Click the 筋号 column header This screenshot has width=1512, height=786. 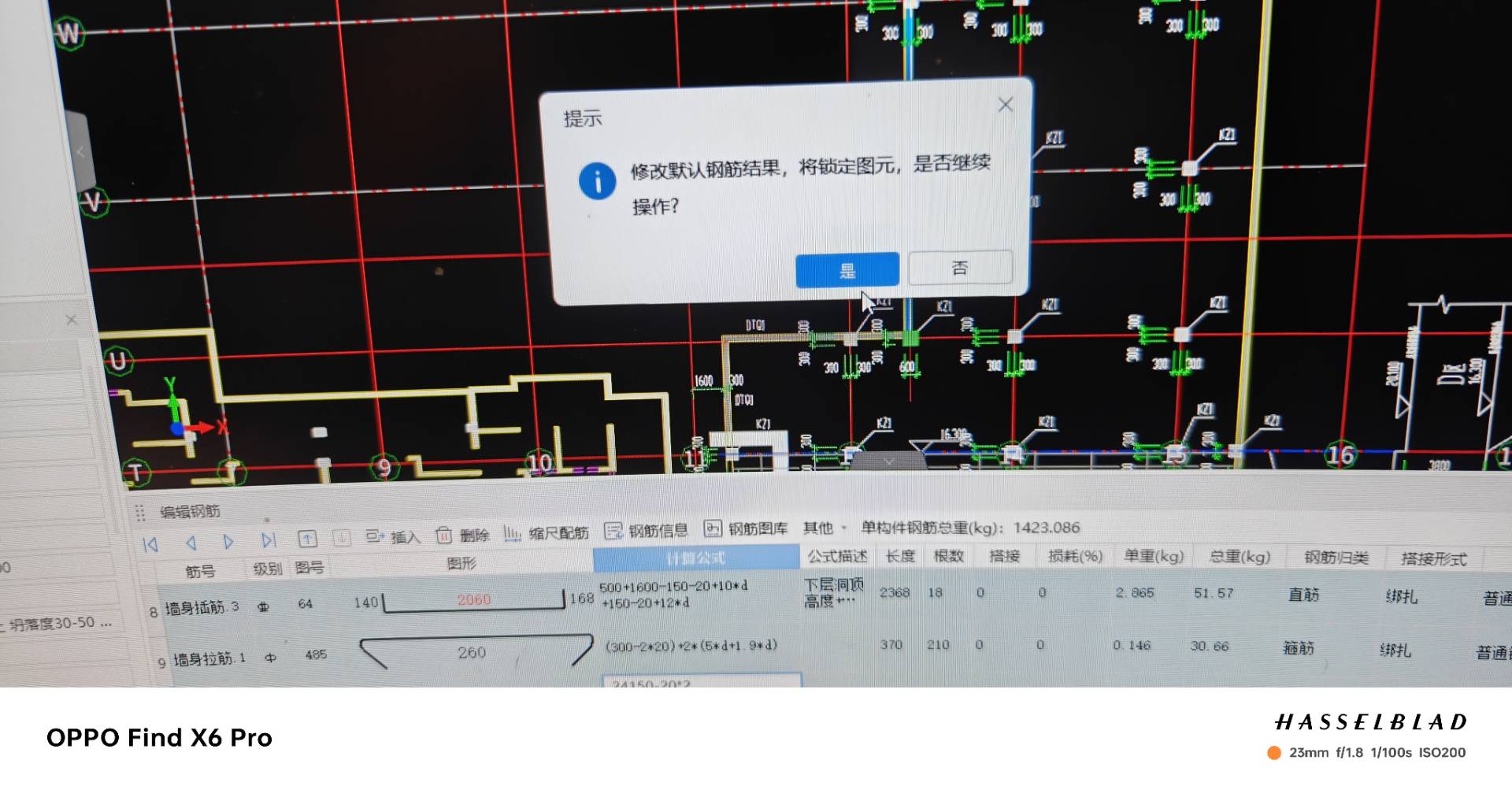coord(200,571)
